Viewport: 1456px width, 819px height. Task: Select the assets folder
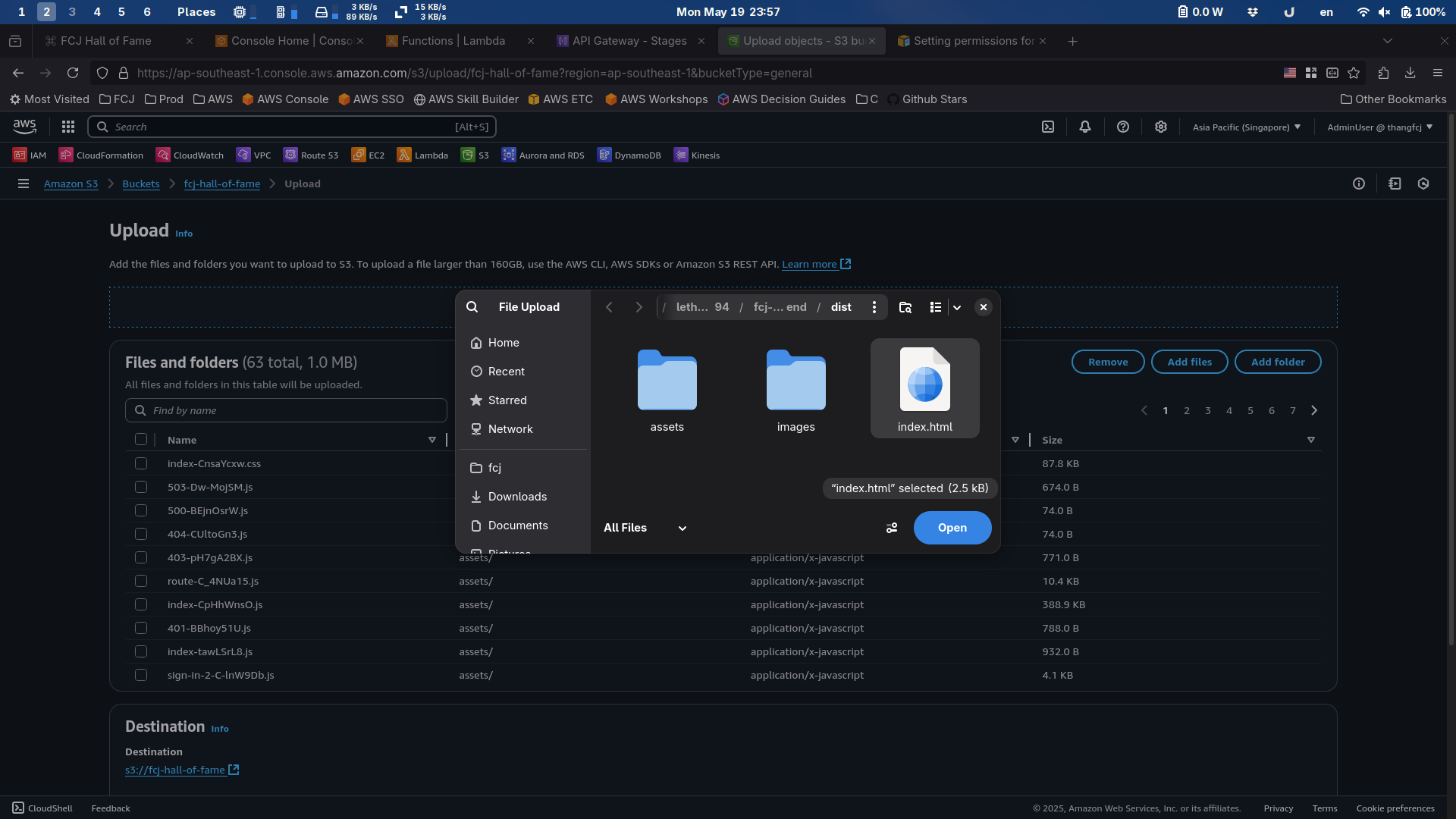tap(667, 390)
